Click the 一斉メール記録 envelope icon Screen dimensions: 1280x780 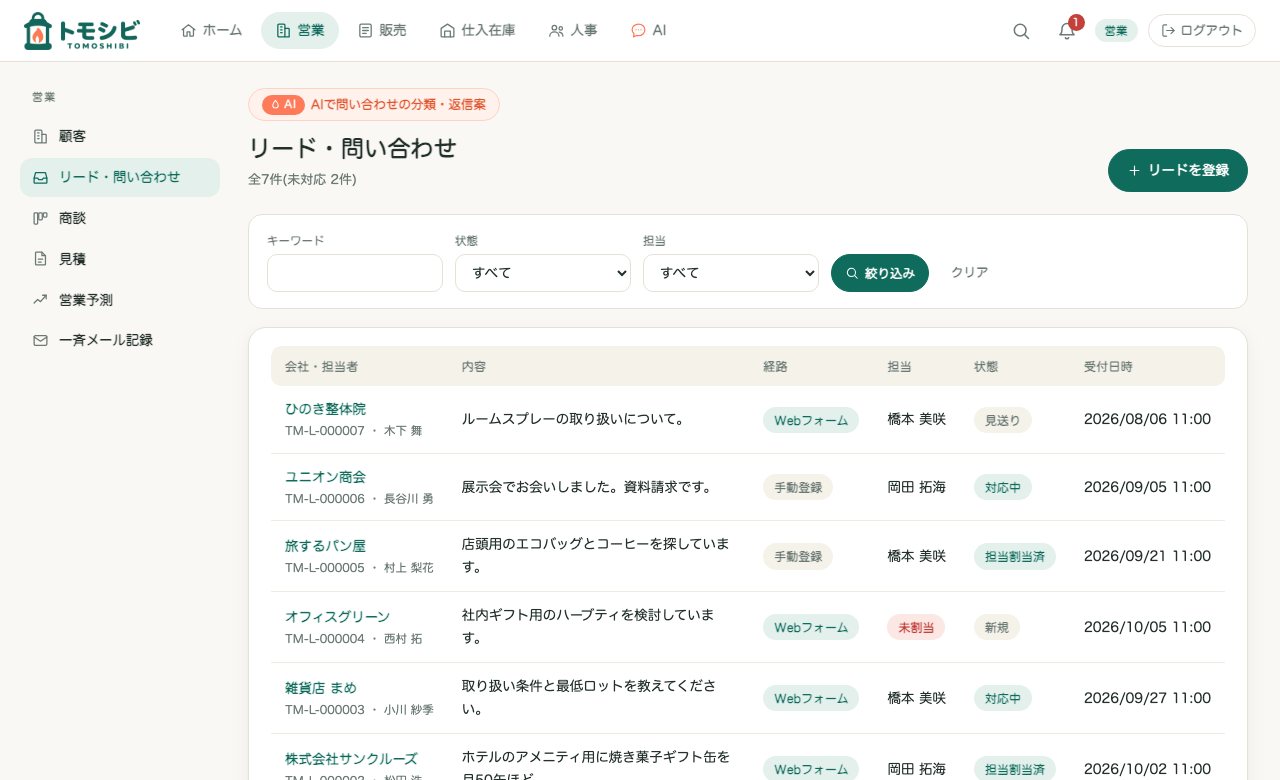tap(40, 340)
